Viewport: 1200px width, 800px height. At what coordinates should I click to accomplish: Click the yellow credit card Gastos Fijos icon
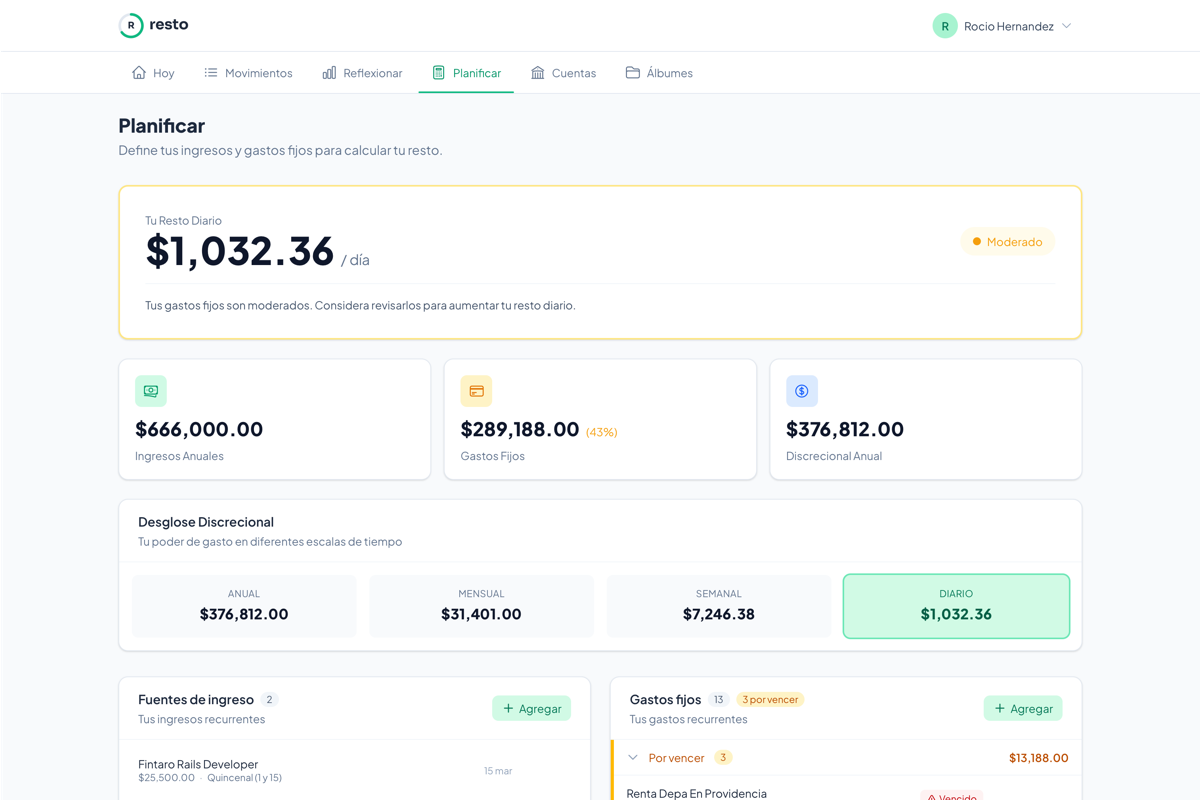pos(476,391)
